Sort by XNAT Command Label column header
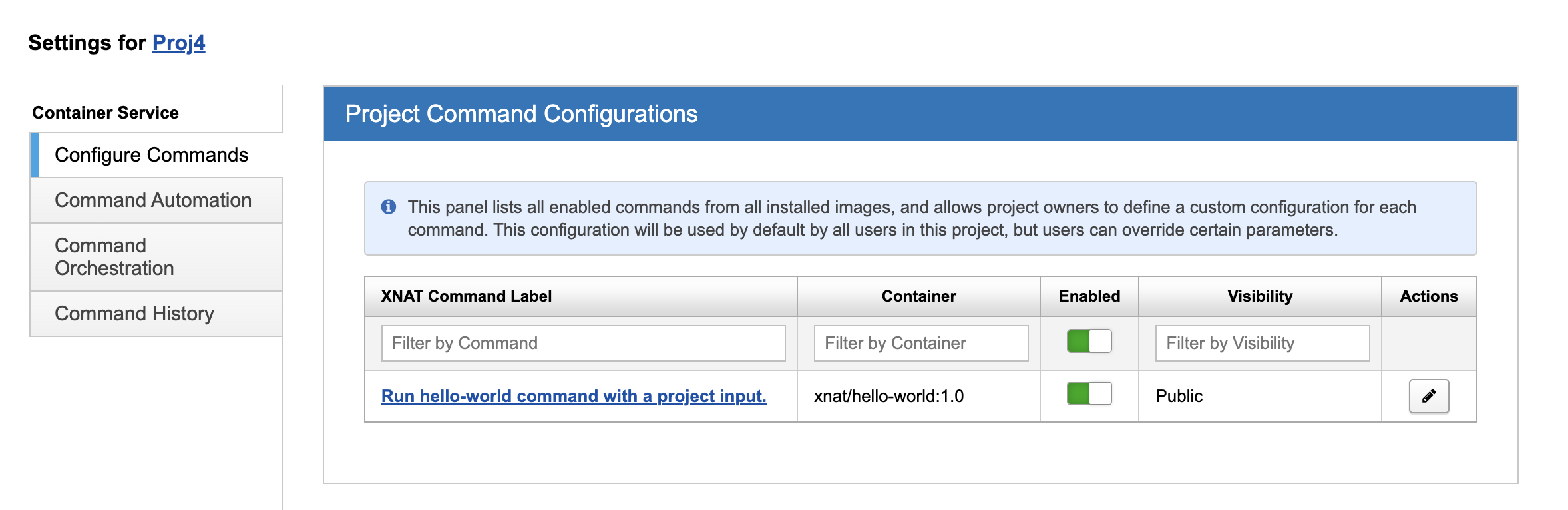 467,296
